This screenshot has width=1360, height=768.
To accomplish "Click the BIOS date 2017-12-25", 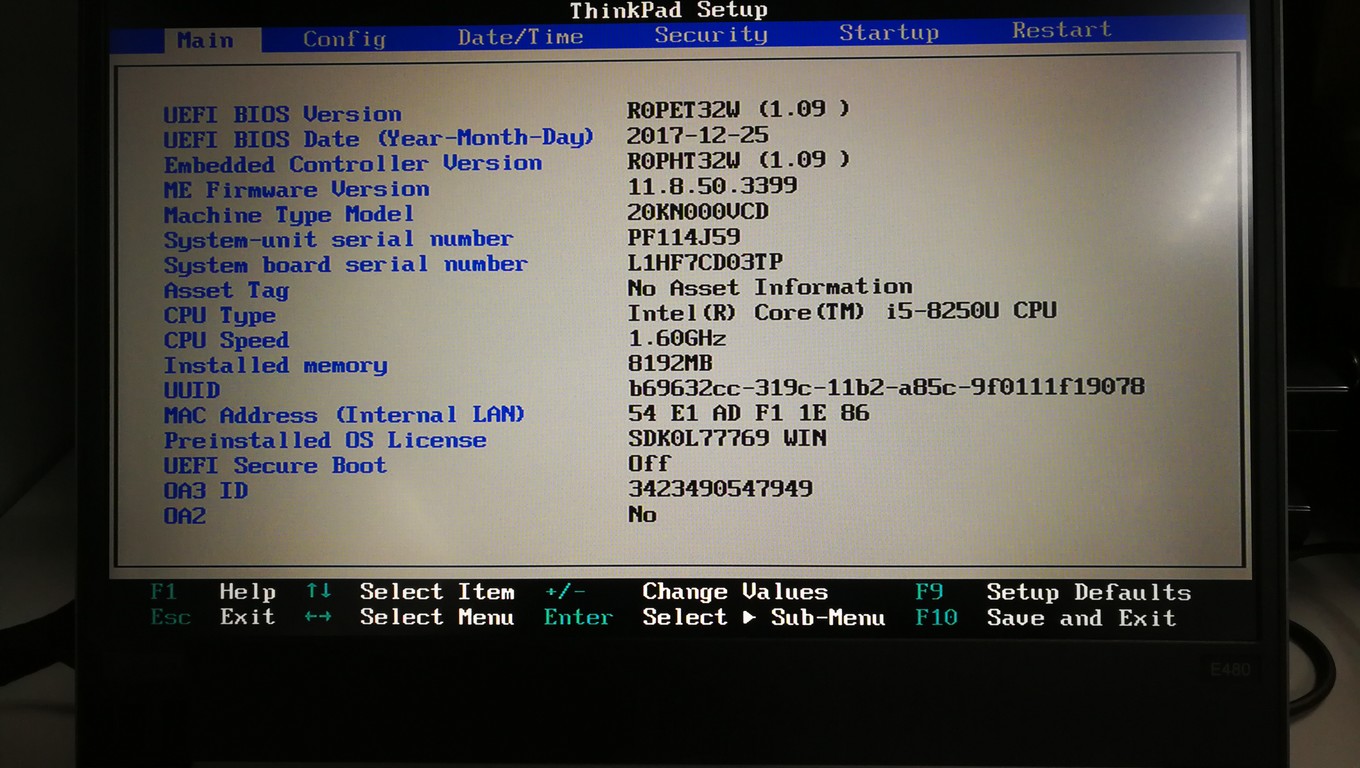I will [698, 135].
